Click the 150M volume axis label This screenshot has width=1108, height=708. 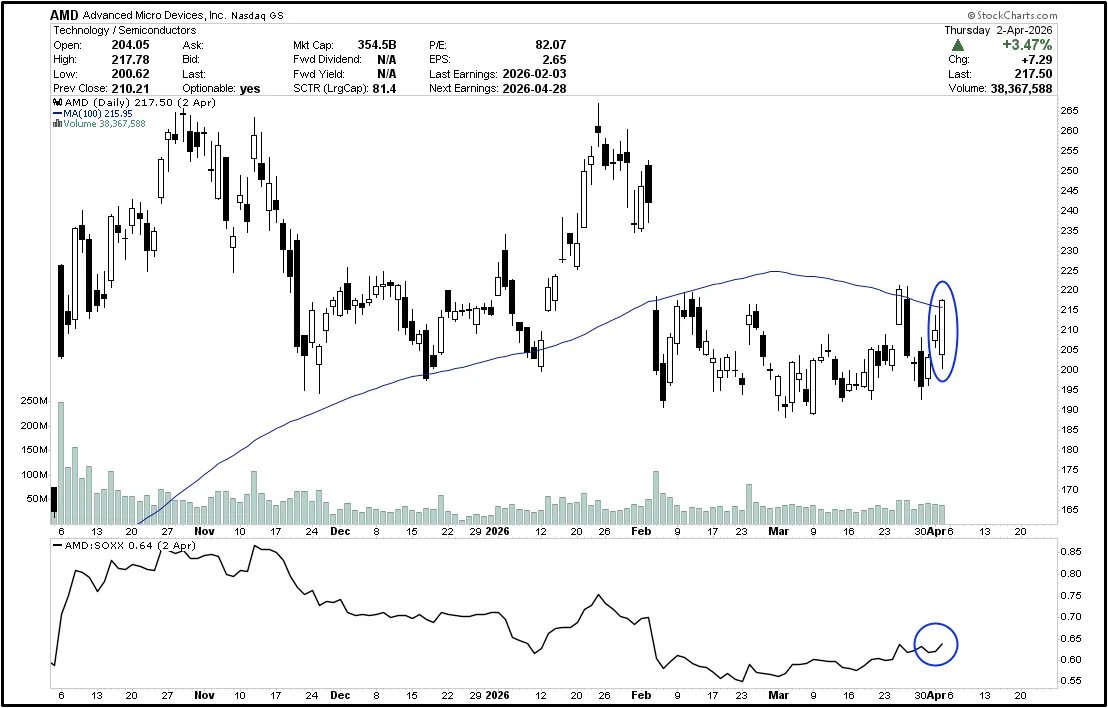[35, 450]
